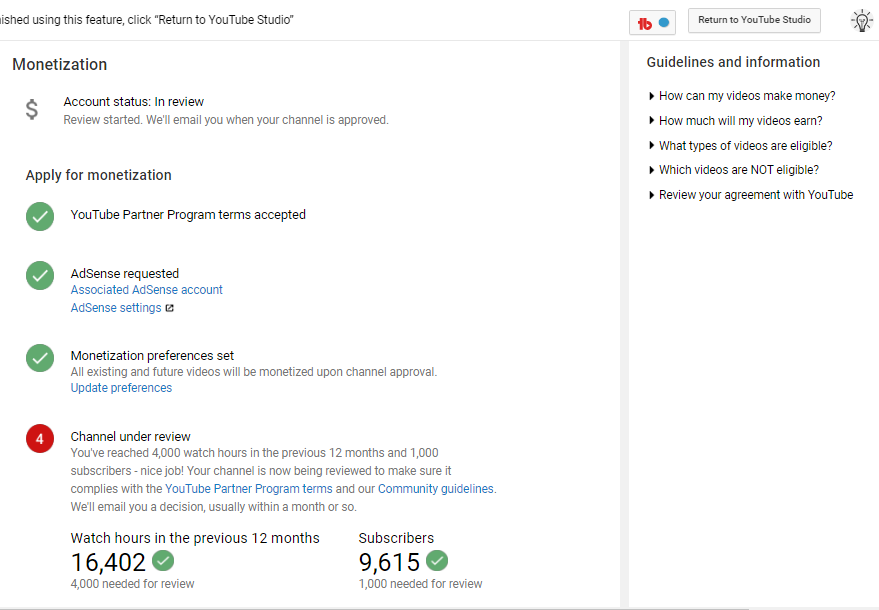
Task: Expand Which videos are NOT eligible?
Action: point(733,170)
